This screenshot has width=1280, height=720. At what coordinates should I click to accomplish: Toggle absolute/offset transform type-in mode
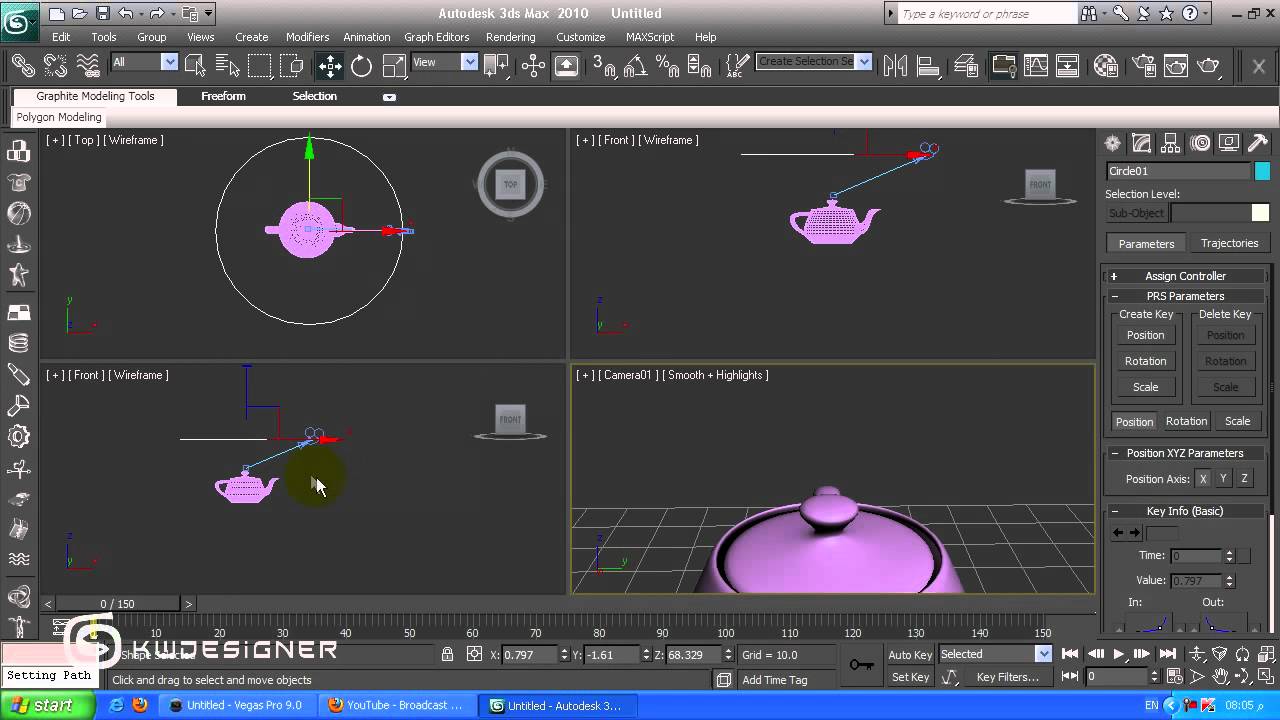[474, 655]
